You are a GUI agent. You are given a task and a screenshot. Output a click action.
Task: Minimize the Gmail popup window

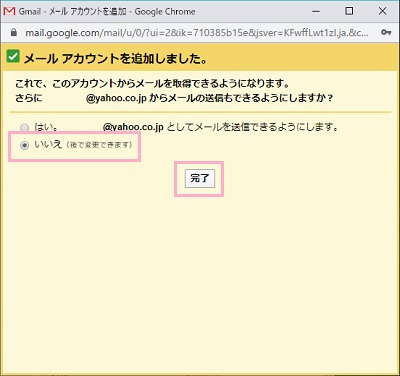316,11
